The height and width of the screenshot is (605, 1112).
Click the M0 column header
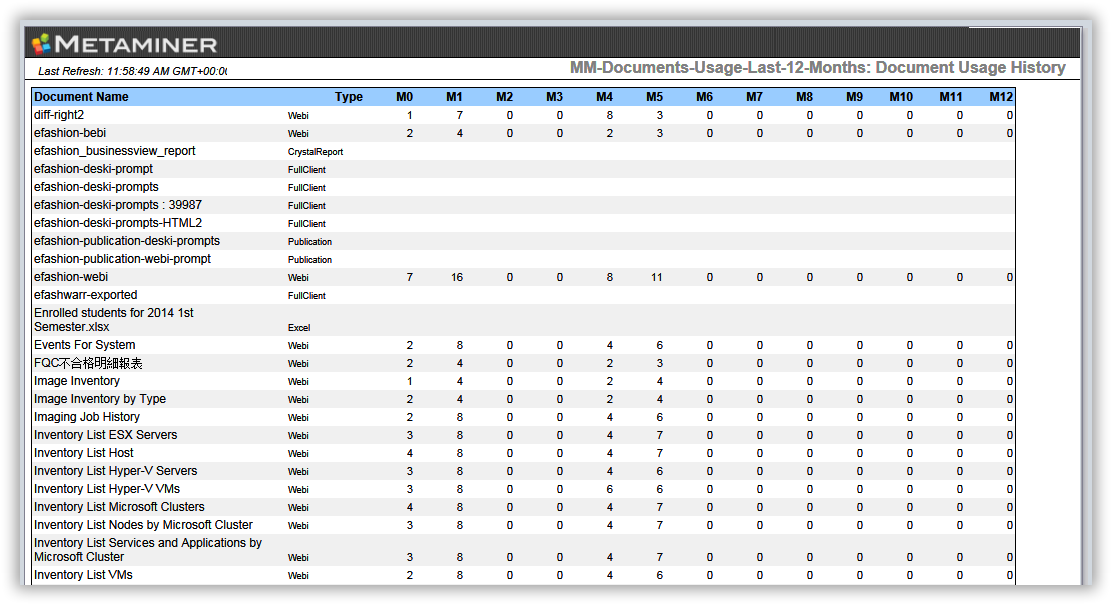pos(404,97)
